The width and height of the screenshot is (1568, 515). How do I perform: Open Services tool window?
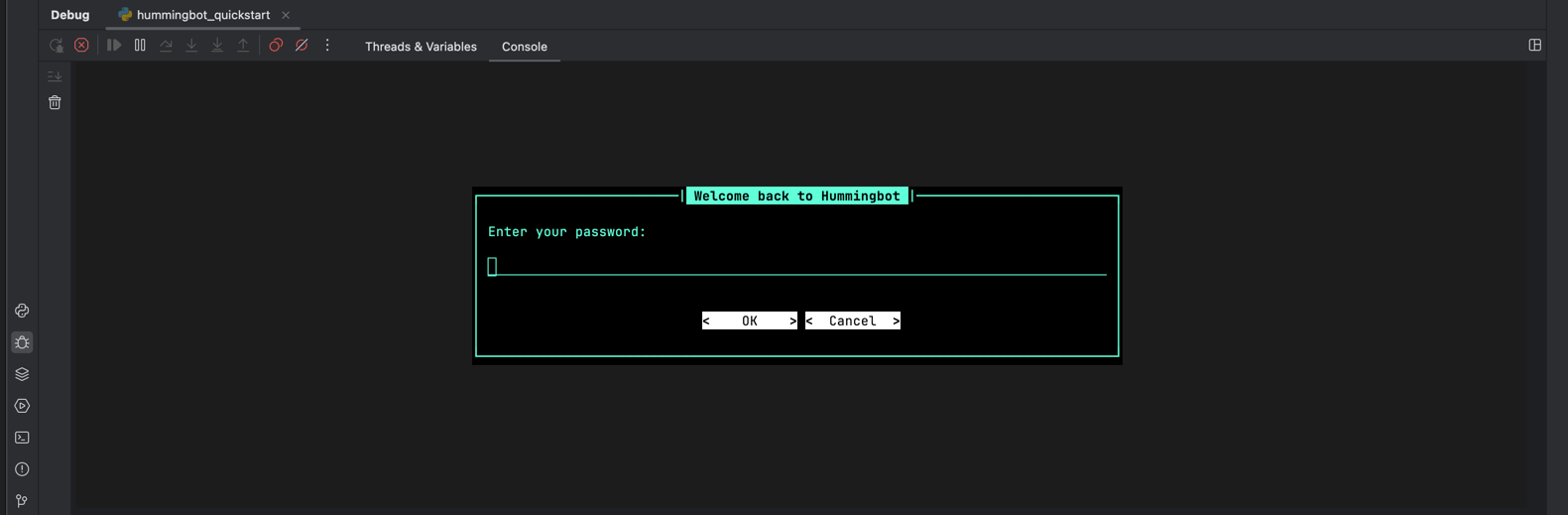pyautogui.click(x=22, y=406)
